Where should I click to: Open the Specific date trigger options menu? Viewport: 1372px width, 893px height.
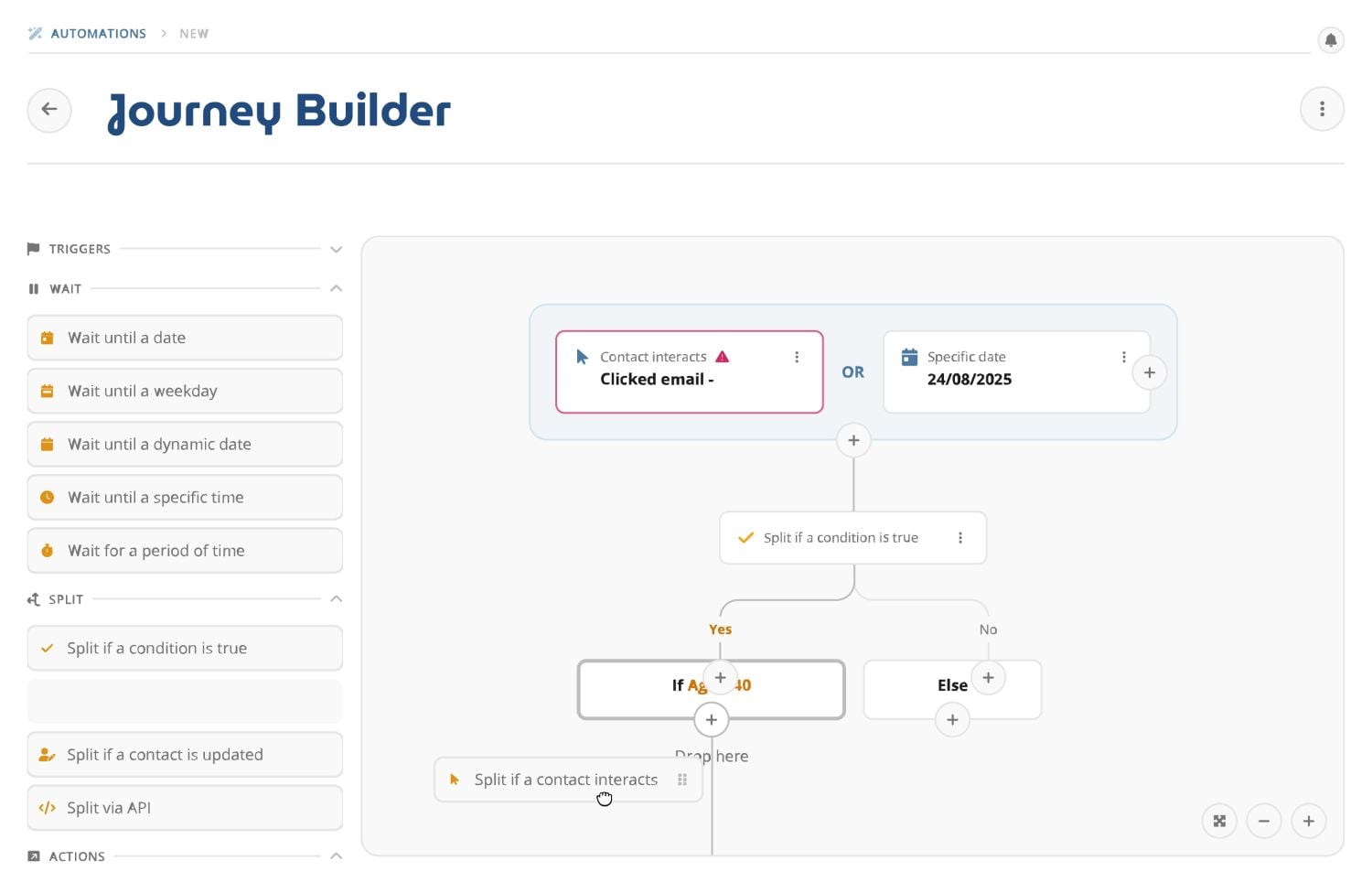click(x=1124, y=357)
